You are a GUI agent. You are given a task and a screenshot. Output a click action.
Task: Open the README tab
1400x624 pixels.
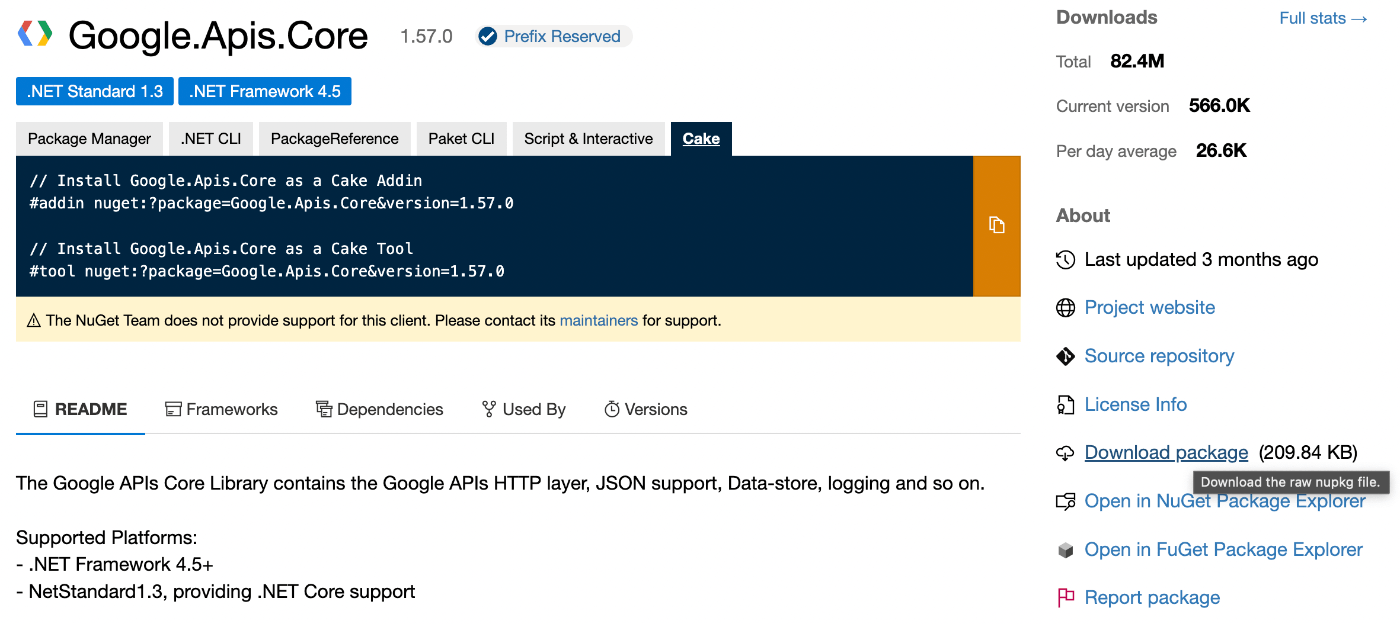[80, 410]
